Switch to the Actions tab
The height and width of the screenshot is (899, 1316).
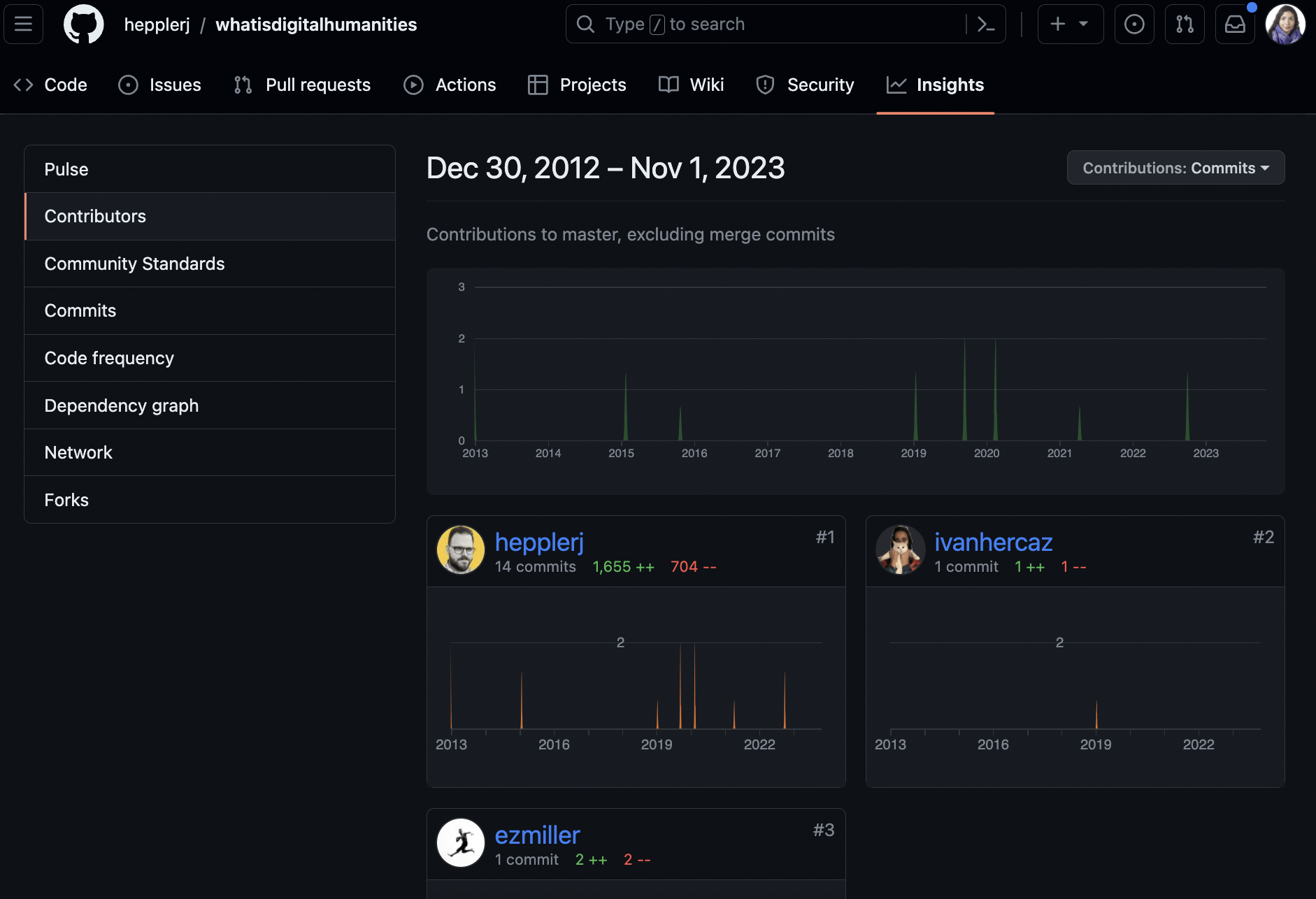[450, 85]
